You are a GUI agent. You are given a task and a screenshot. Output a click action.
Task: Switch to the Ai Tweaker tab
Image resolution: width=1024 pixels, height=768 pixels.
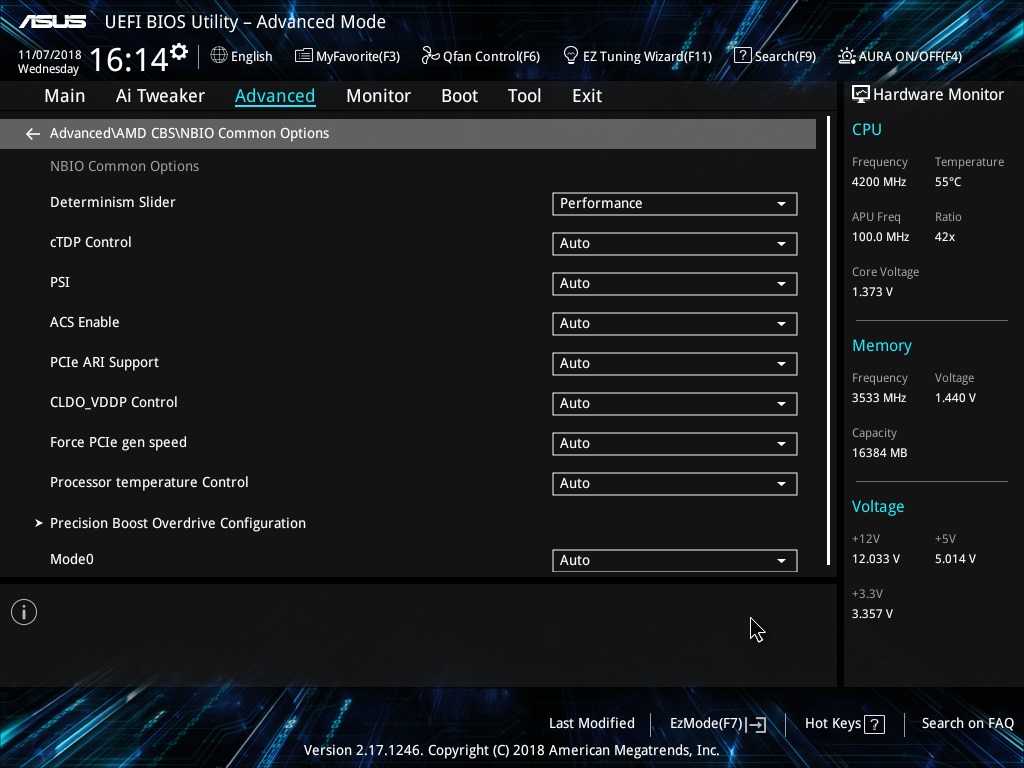(160, 95)
